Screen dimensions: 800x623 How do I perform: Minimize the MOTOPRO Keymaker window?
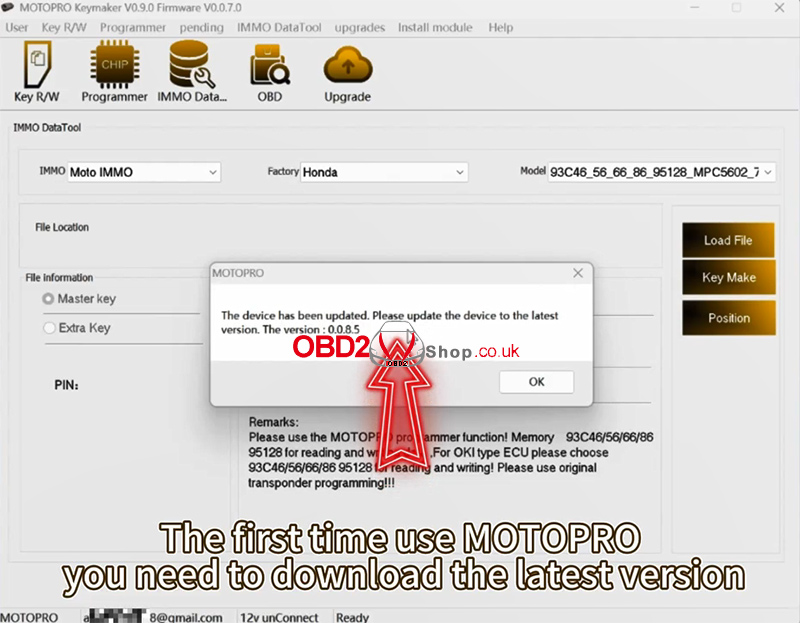[x=694, y=8]
